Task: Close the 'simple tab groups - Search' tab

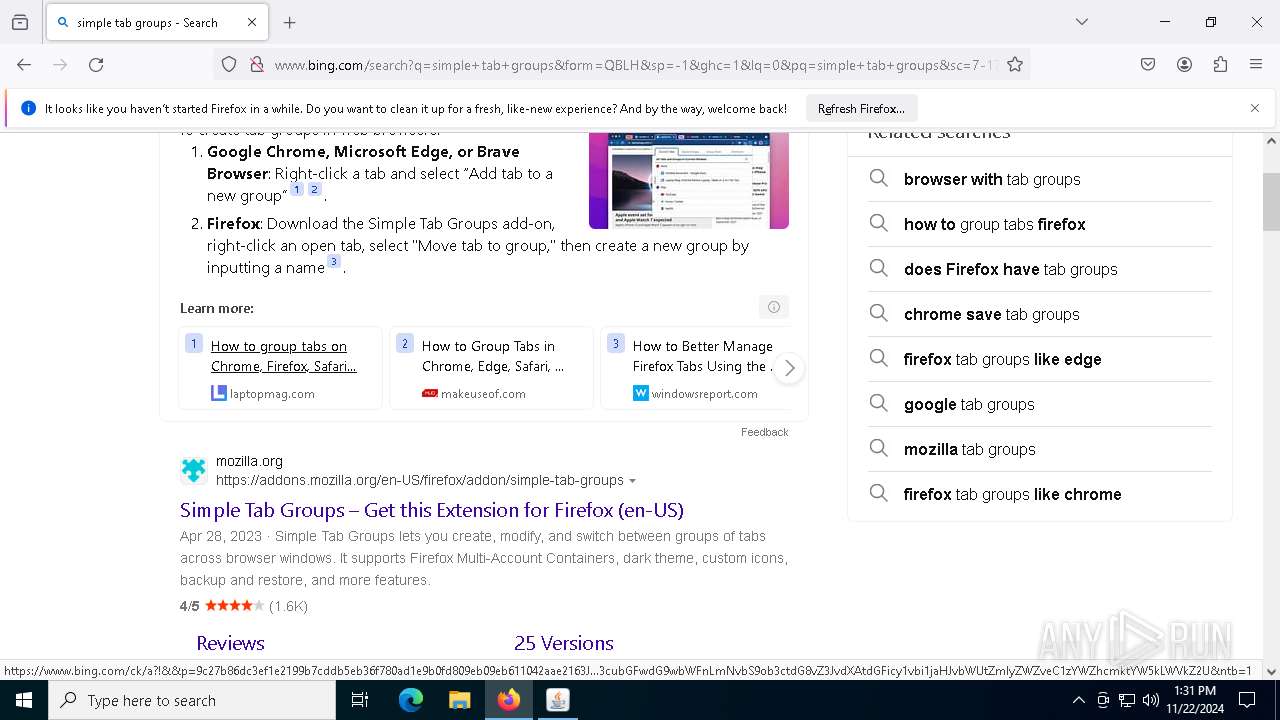Action: 252,22
